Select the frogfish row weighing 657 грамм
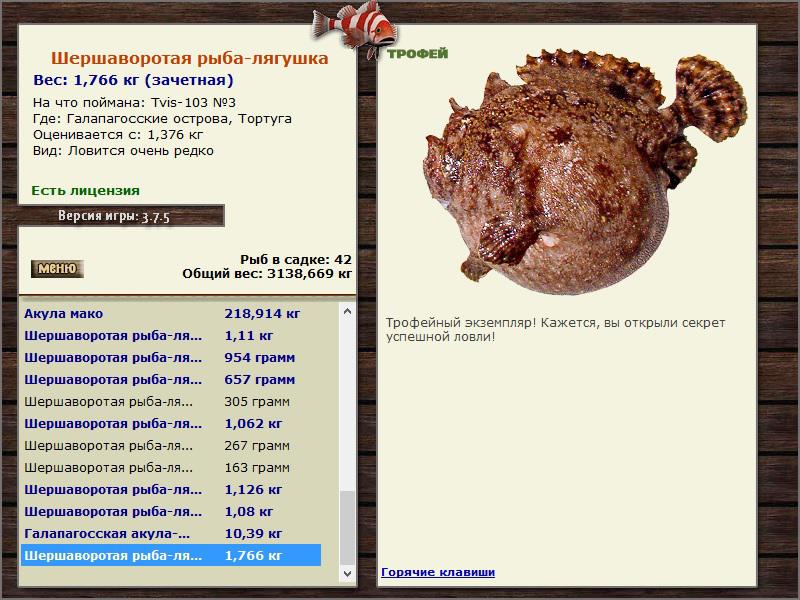Viewport: 800px width, 600px height. [x=171, y=379]
